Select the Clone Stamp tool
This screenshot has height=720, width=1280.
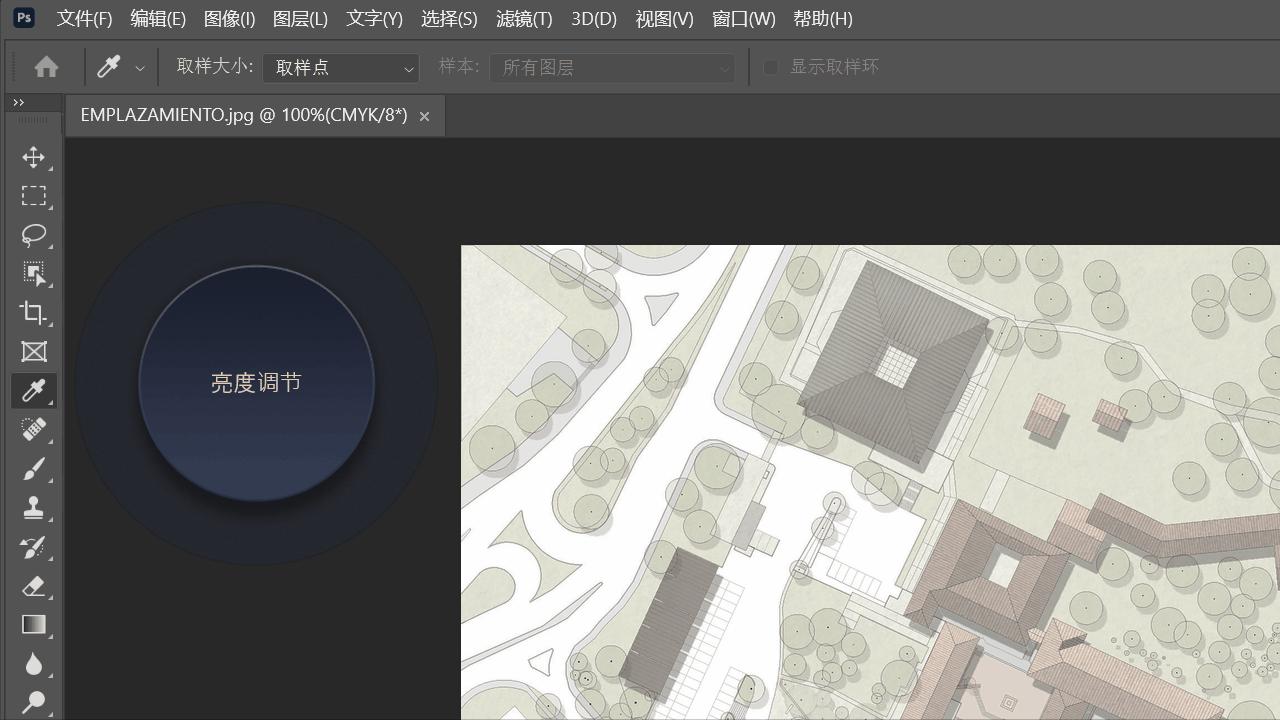(33, 507)
